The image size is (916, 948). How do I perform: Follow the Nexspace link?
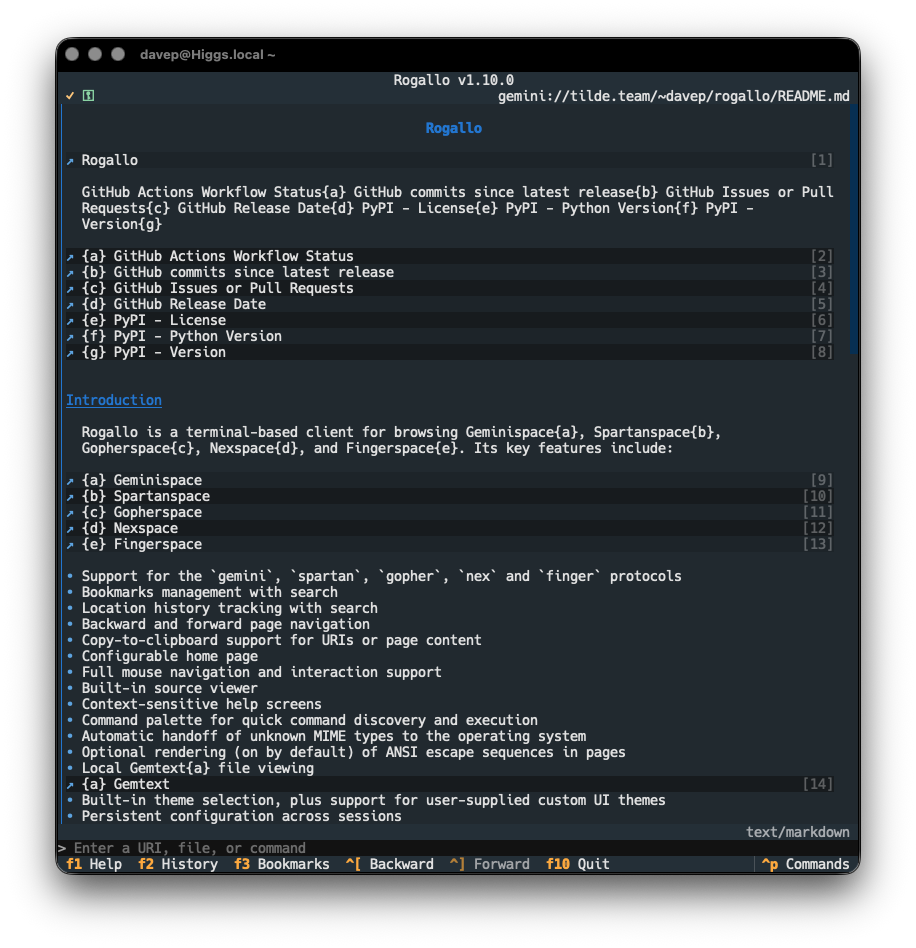tap(450, 528)
